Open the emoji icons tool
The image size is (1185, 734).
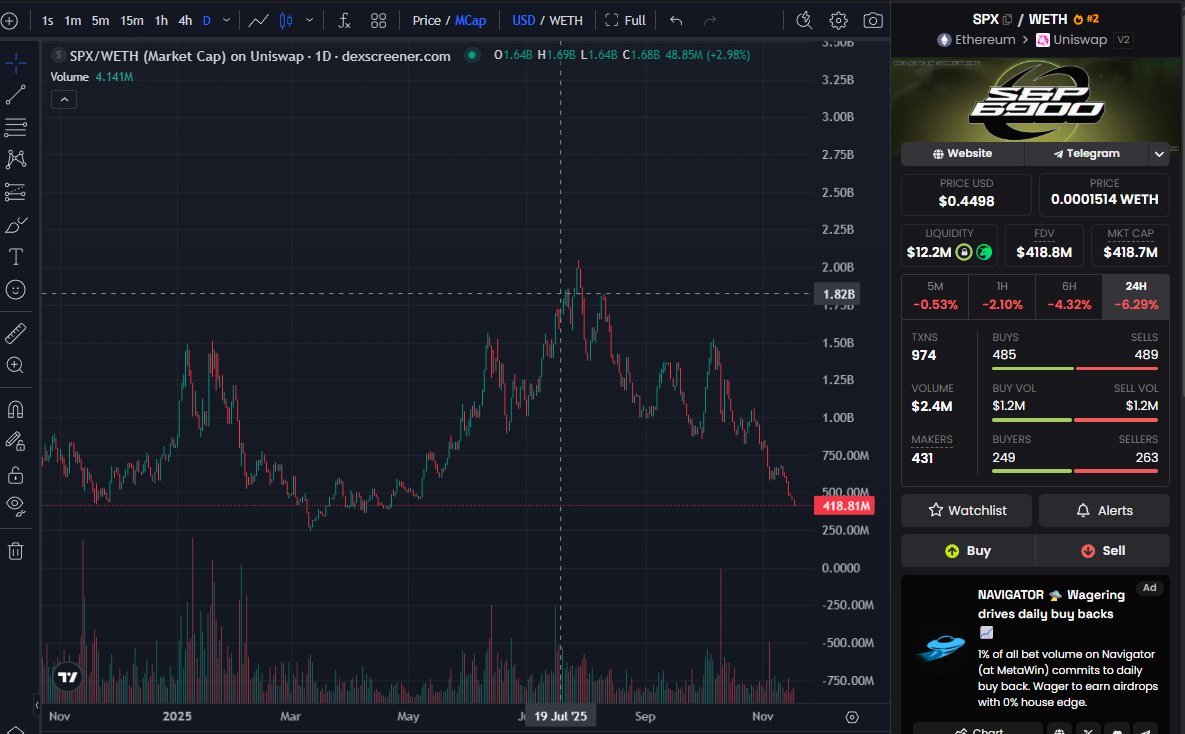(15, 290)
